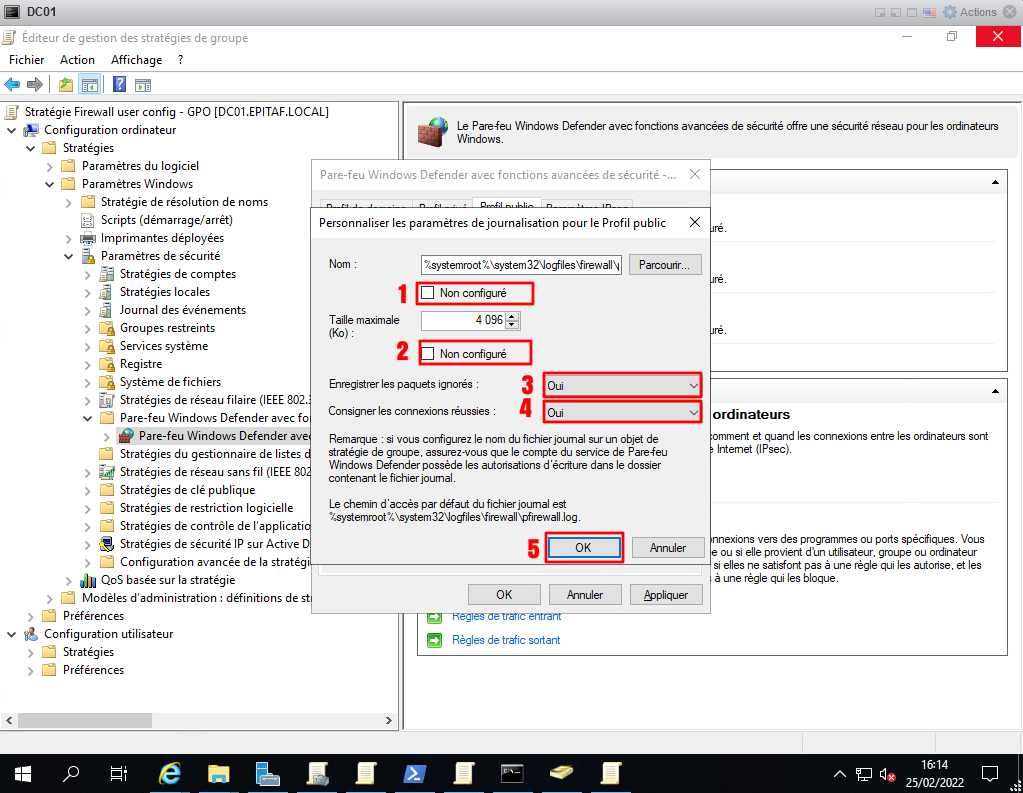Viewport: 1023px width, 793px height.
Task: Open Internet Explorer from the taskbar
Action: (x=171, y=773)
